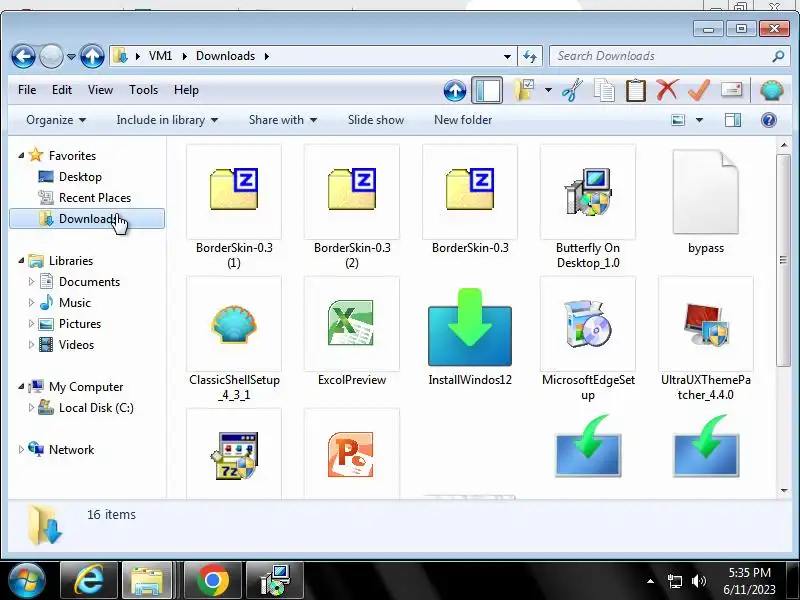Viewport: 800px width, 600px height.
Task: Click the Paste clipboard icon
Action: coord(636,90)
